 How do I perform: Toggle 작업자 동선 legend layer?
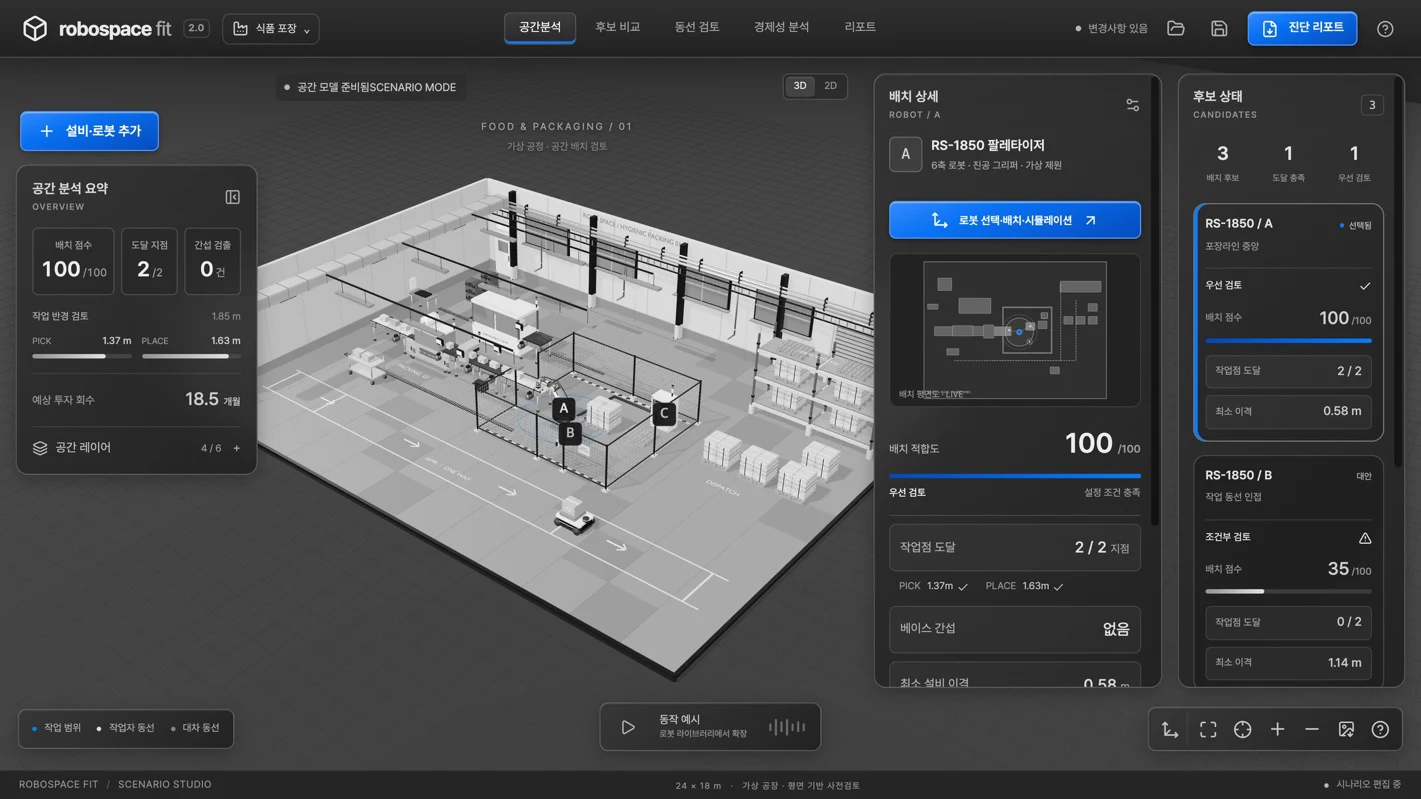(125, 728)
